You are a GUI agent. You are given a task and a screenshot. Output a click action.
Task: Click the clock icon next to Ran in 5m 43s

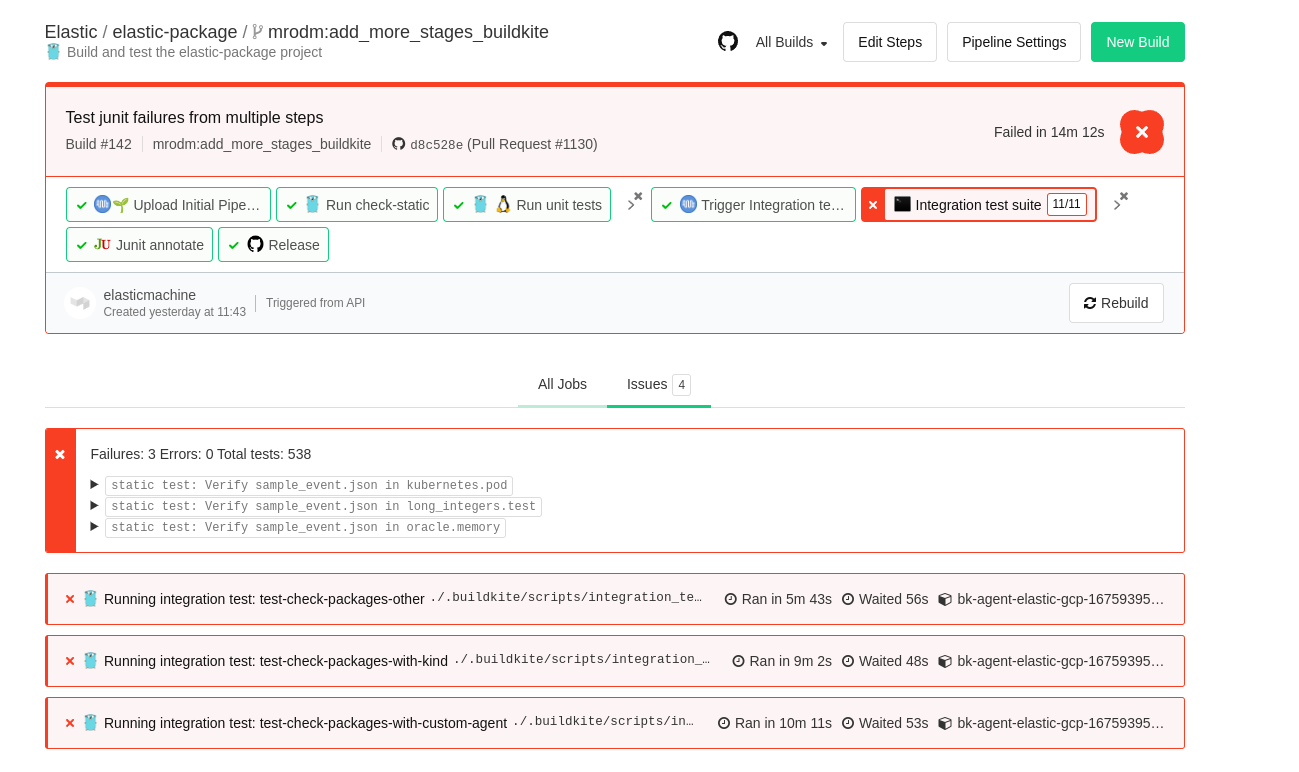click(730, 599)
